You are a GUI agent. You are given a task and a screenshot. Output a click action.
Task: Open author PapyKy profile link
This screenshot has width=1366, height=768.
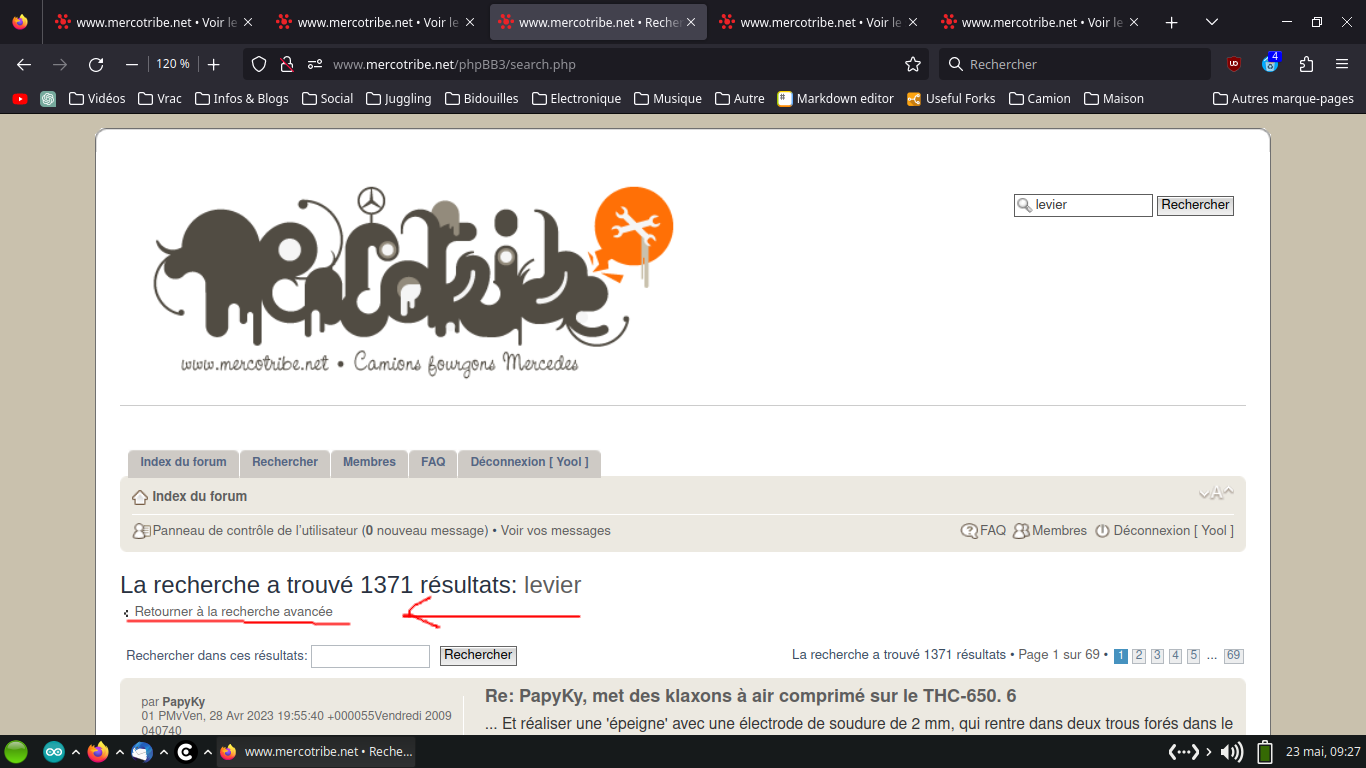tap(184, 702)
